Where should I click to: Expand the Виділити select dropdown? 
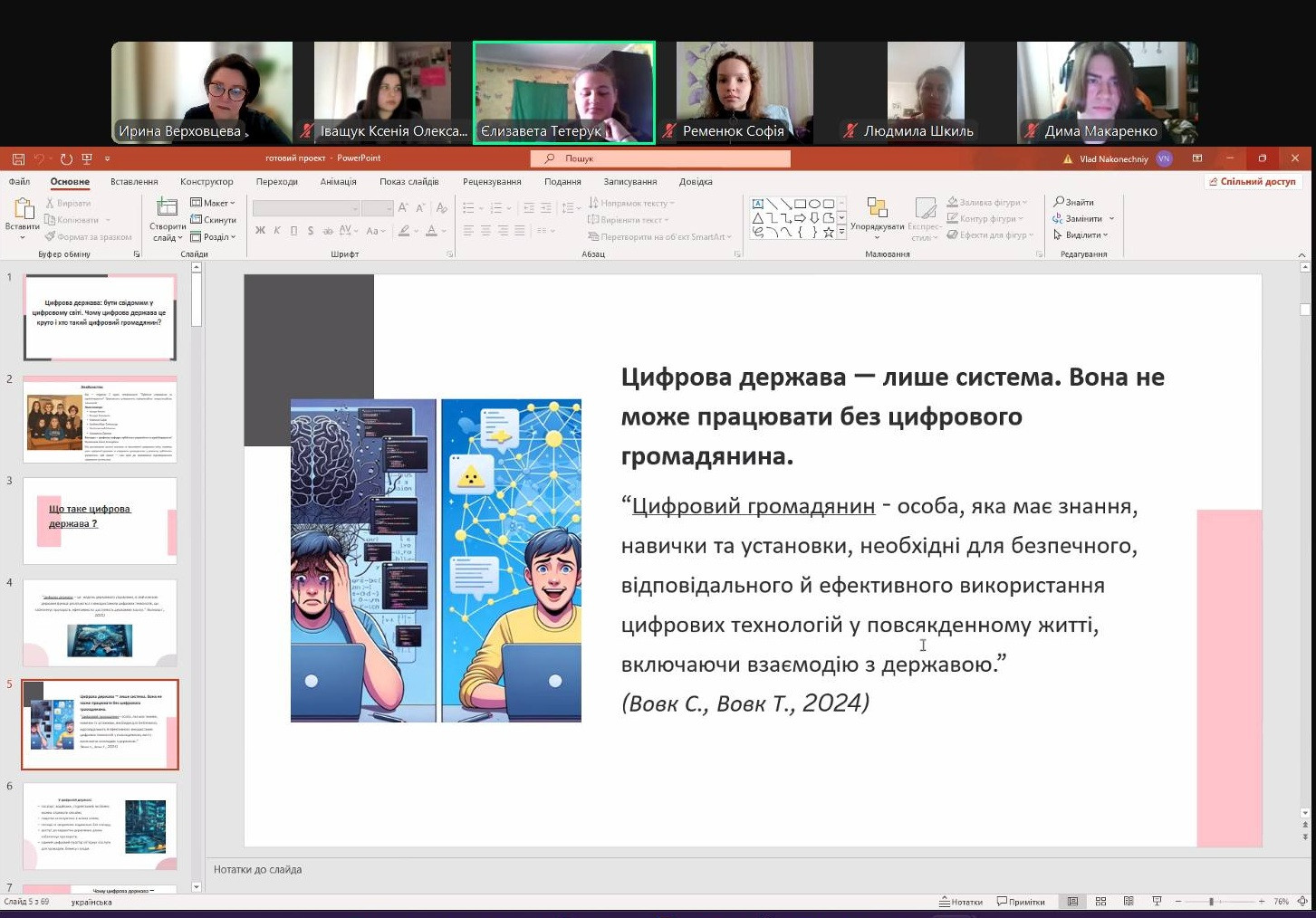pos(1081,235)
